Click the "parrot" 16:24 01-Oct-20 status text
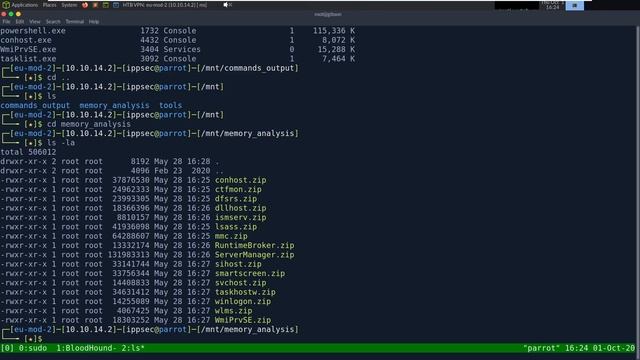640x360 pixels. [x=579, y=348]
